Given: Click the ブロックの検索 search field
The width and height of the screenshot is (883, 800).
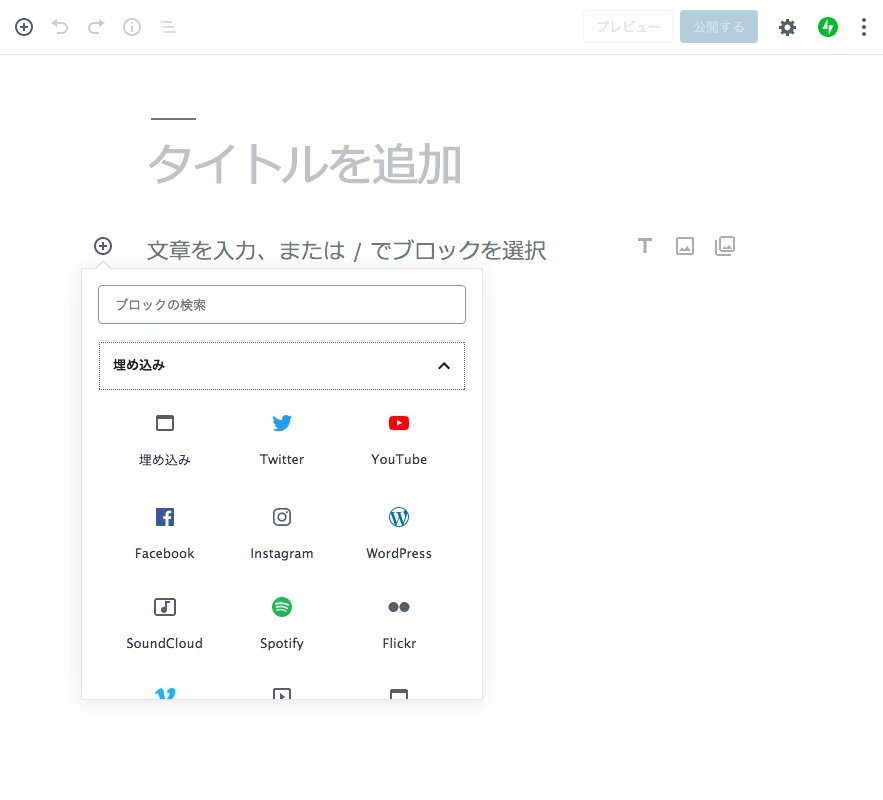Looking at the screenshot, I should [x=282, y=305].
